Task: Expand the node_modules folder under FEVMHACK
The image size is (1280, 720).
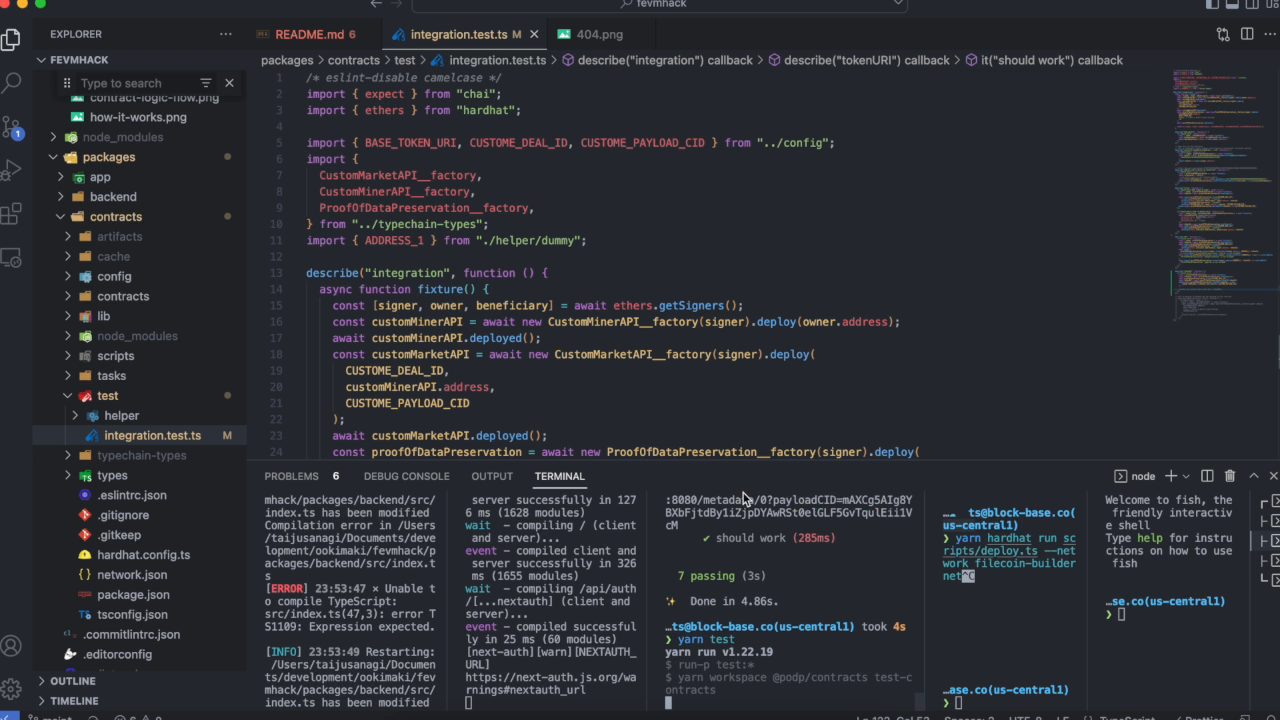Action: coord(139,137)
